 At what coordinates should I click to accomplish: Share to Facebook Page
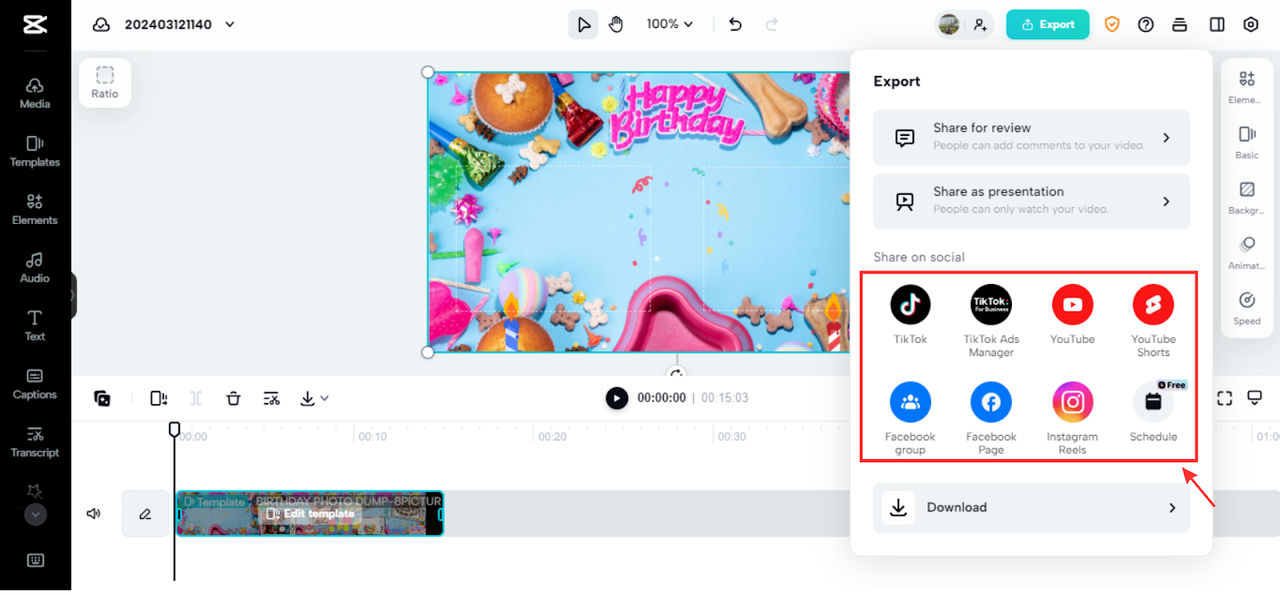[x=991, y=418]
